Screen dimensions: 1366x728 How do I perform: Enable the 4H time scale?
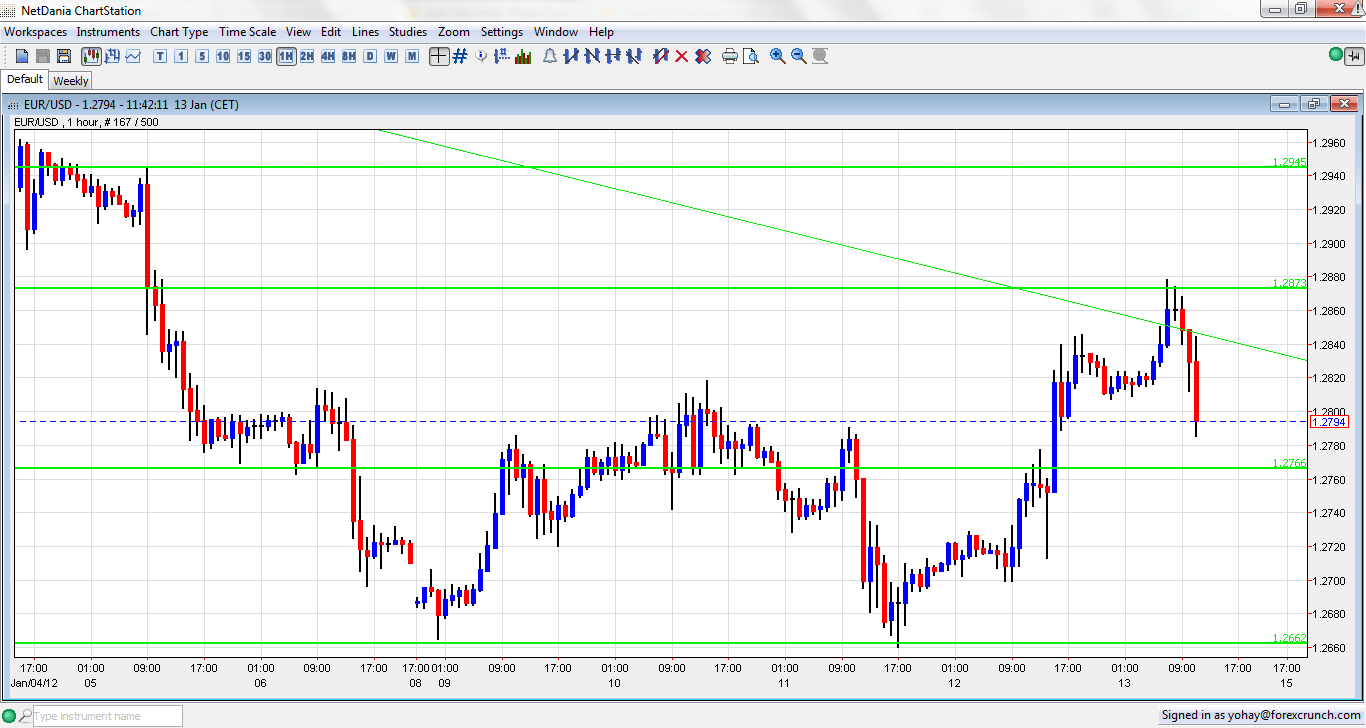pyautogui.click(x=328, y=56)
